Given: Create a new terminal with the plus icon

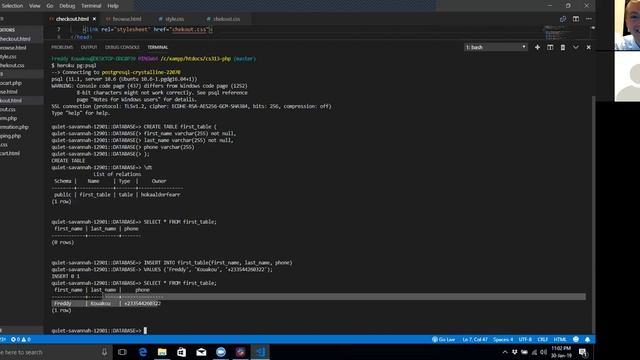Looking at the screenshot, I should point(538,47).
